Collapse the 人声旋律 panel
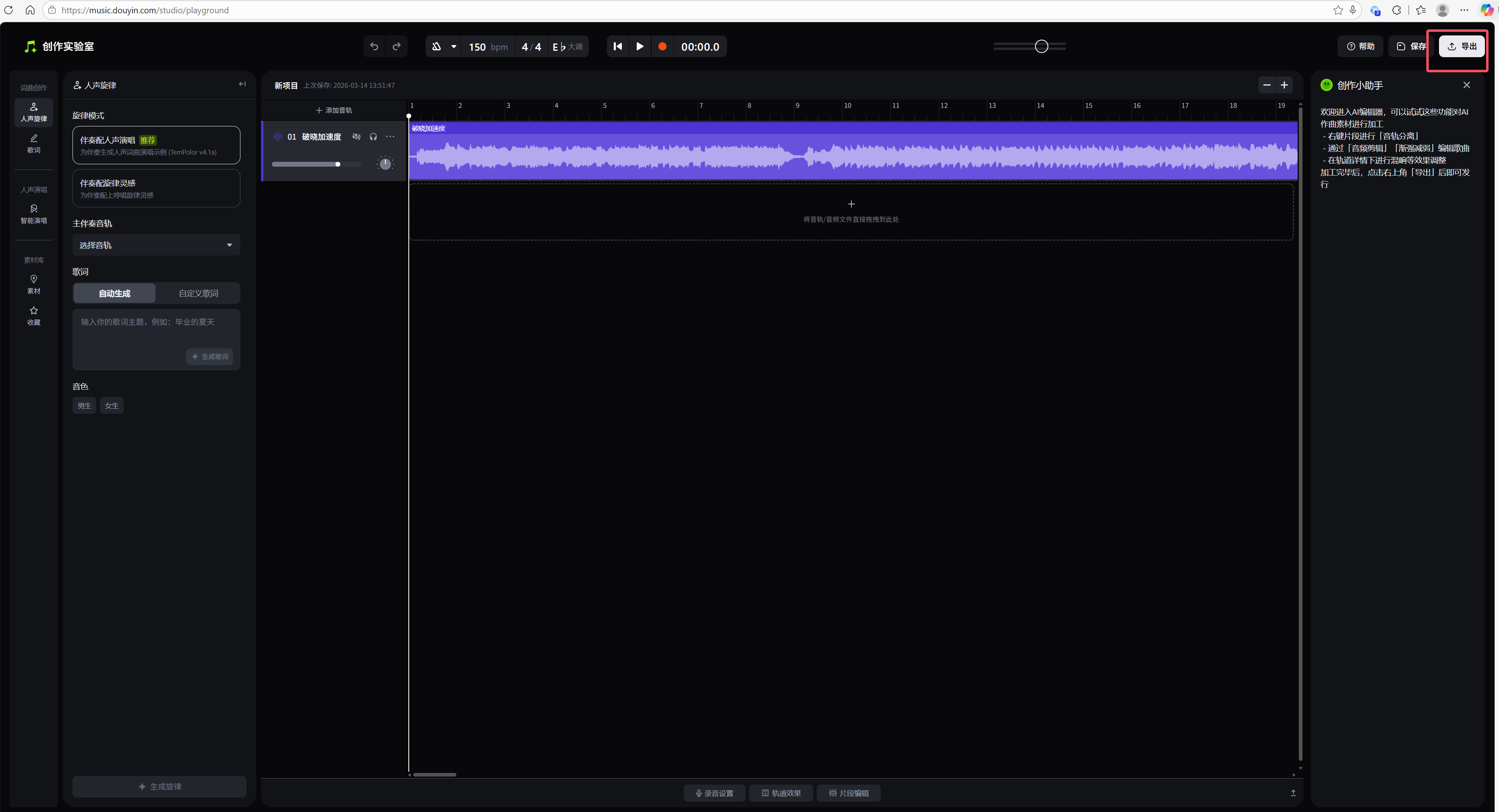 [242, 85]
